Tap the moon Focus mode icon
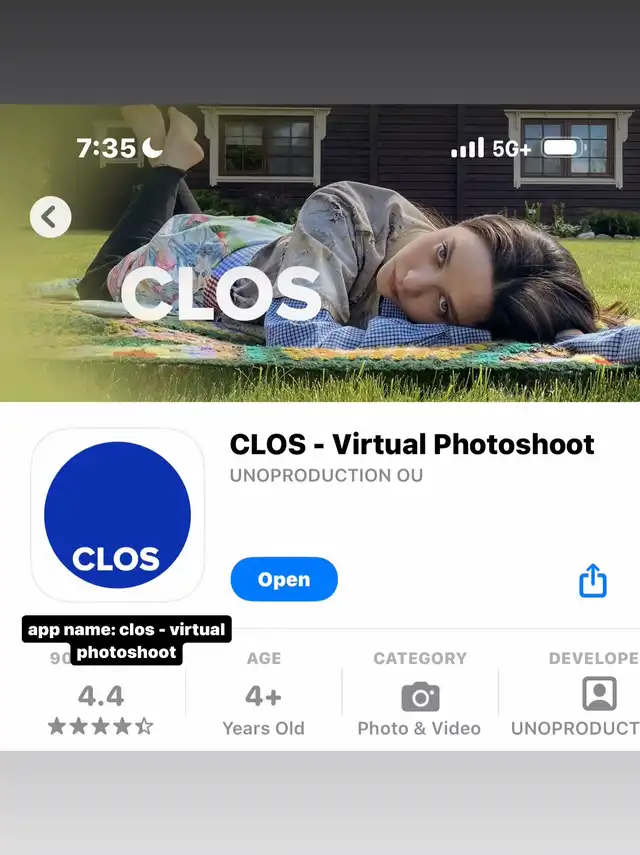 152,147
